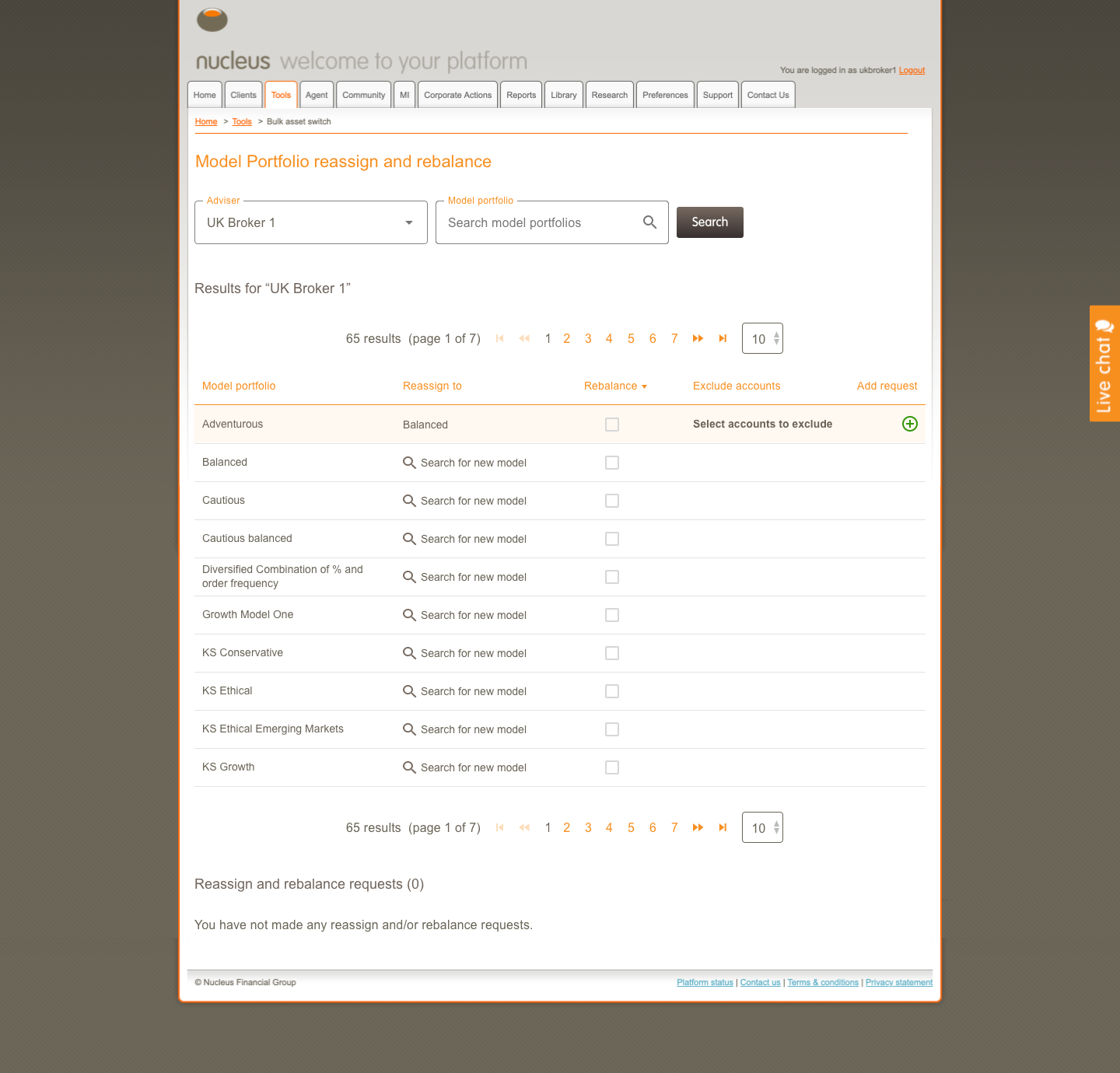Go to page 3 in the top pager
The width and height of the screenshot is (1120, 1073).
(588, 338)
